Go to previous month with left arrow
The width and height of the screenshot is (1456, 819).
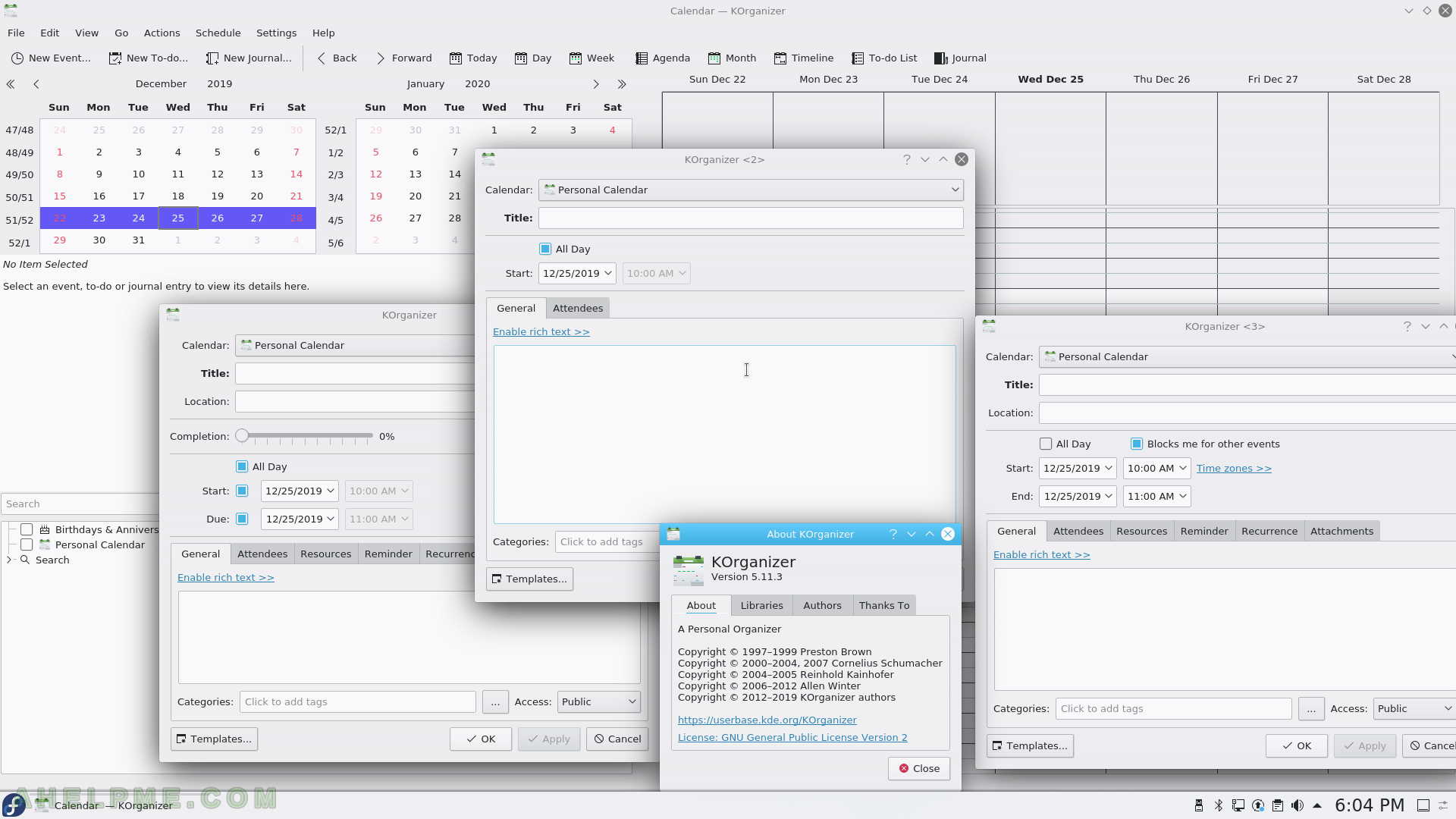click(36, 84)
